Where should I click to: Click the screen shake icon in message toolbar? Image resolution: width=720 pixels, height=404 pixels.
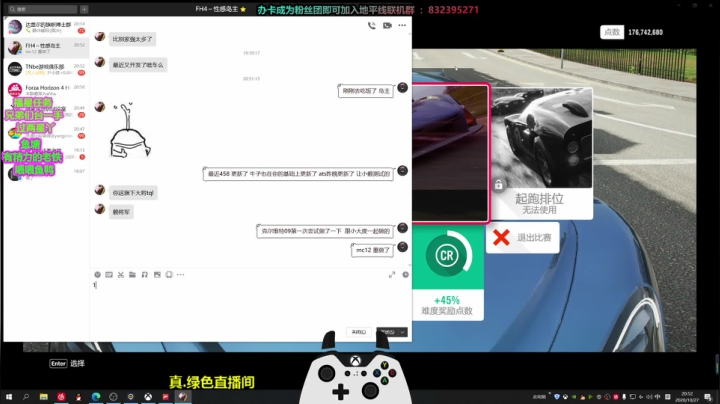click(x=169, y=275)
